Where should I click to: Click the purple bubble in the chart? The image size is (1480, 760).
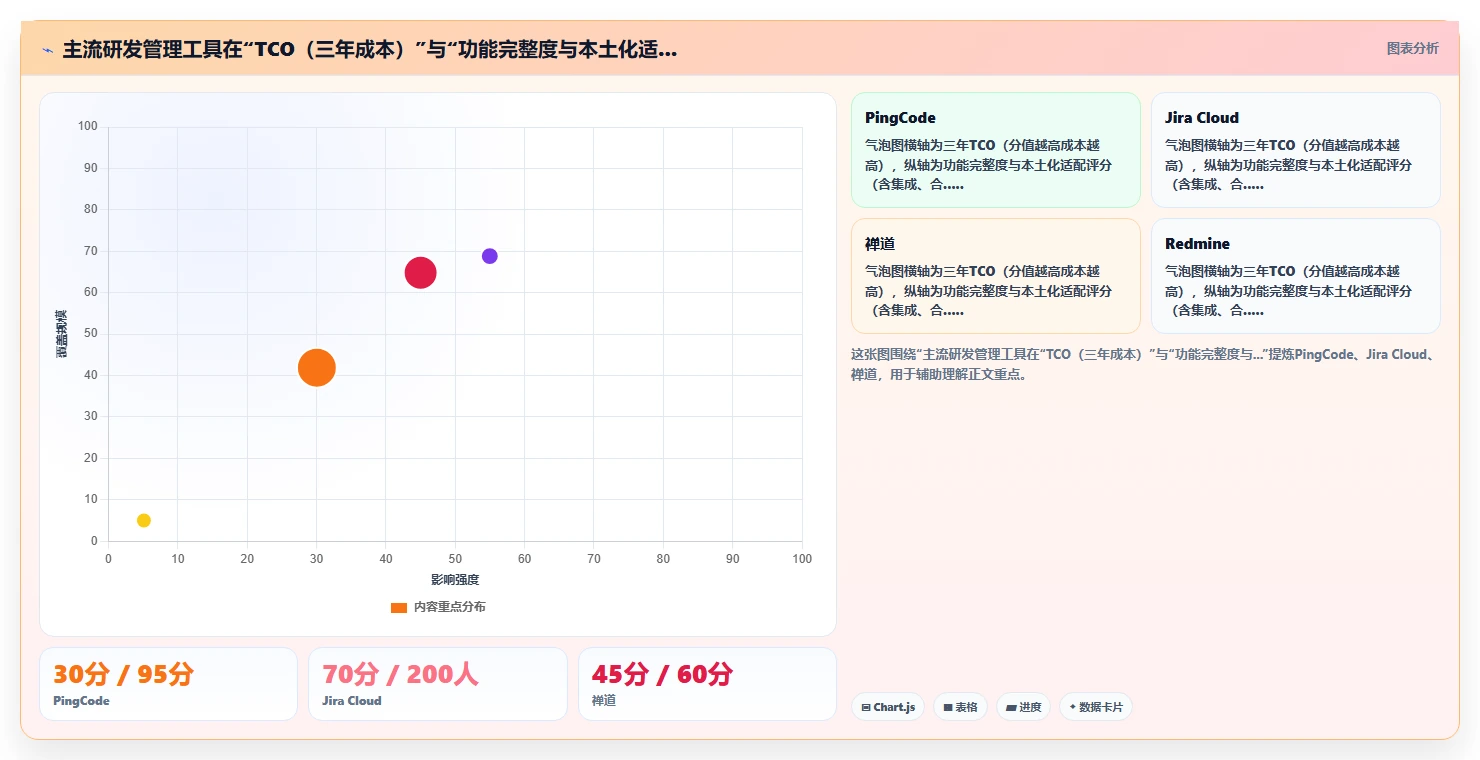[490, 256]
